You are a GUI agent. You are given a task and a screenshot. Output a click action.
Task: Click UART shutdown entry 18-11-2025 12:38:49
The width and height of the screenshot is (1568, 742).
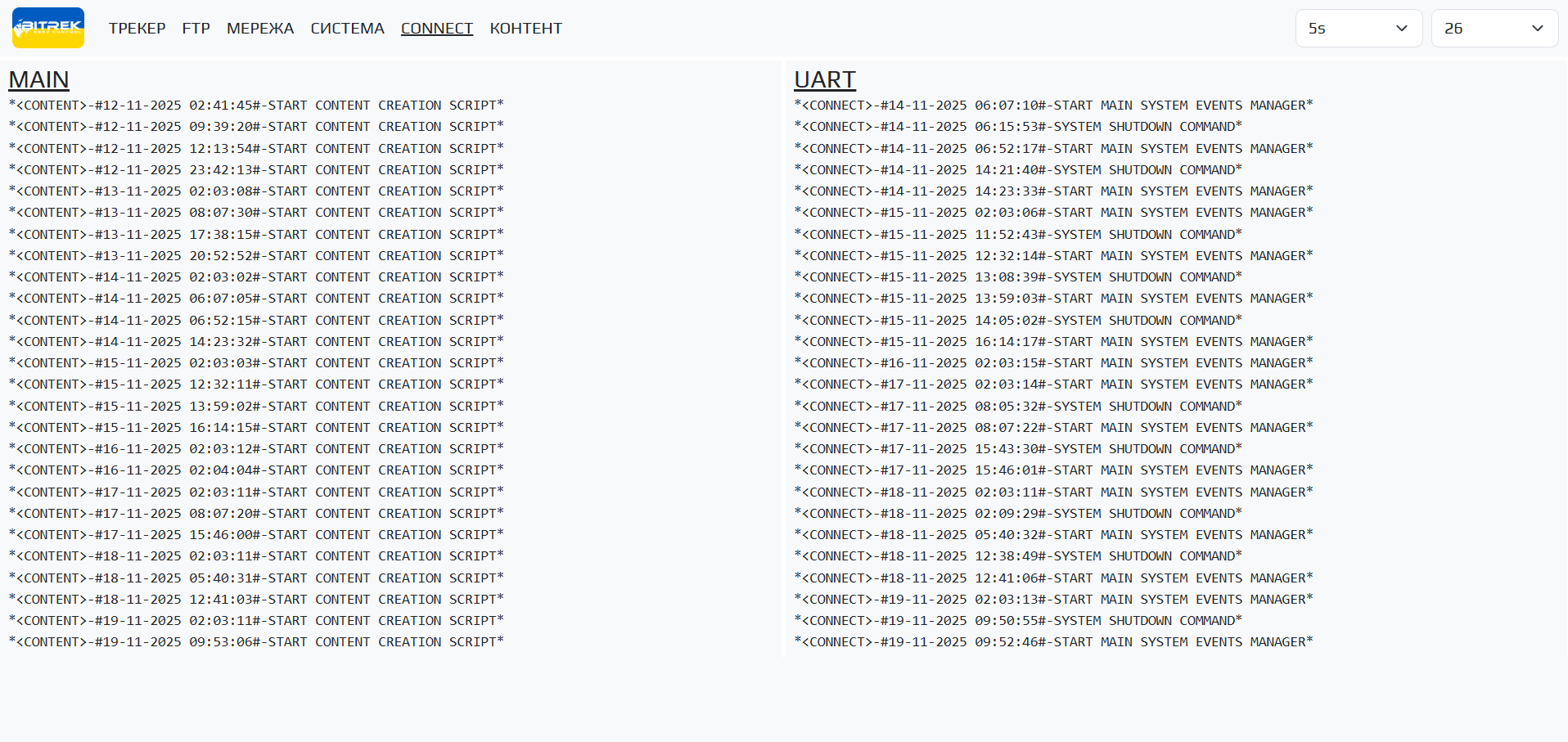pyautogui.click(x=1018, y=556)
